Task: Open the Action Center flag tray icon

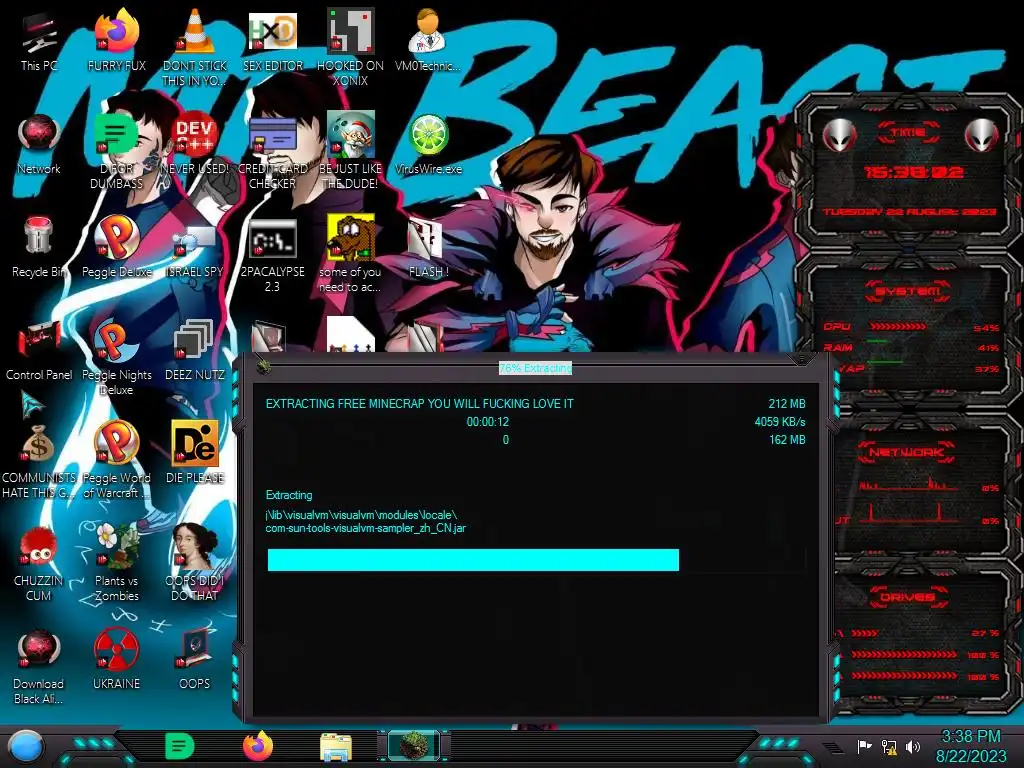Action: [865, 746]
